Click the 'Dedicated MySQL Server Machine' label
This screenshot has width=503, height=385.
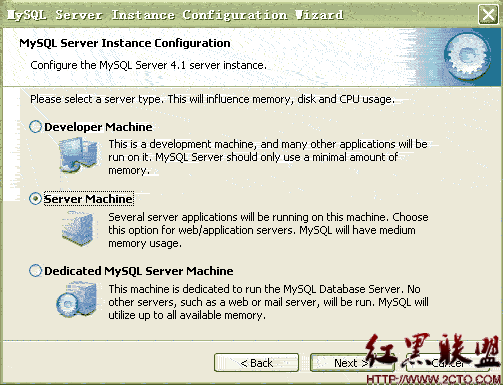[139, 271]
